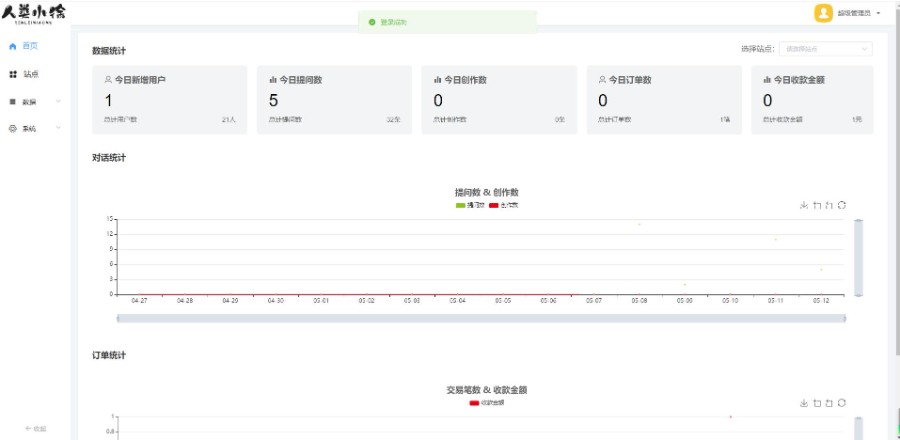Reset area zoom on 交易笔数 chart
Image resolution: width=900 pixels, height=440 pixels.
pos(829,403)
